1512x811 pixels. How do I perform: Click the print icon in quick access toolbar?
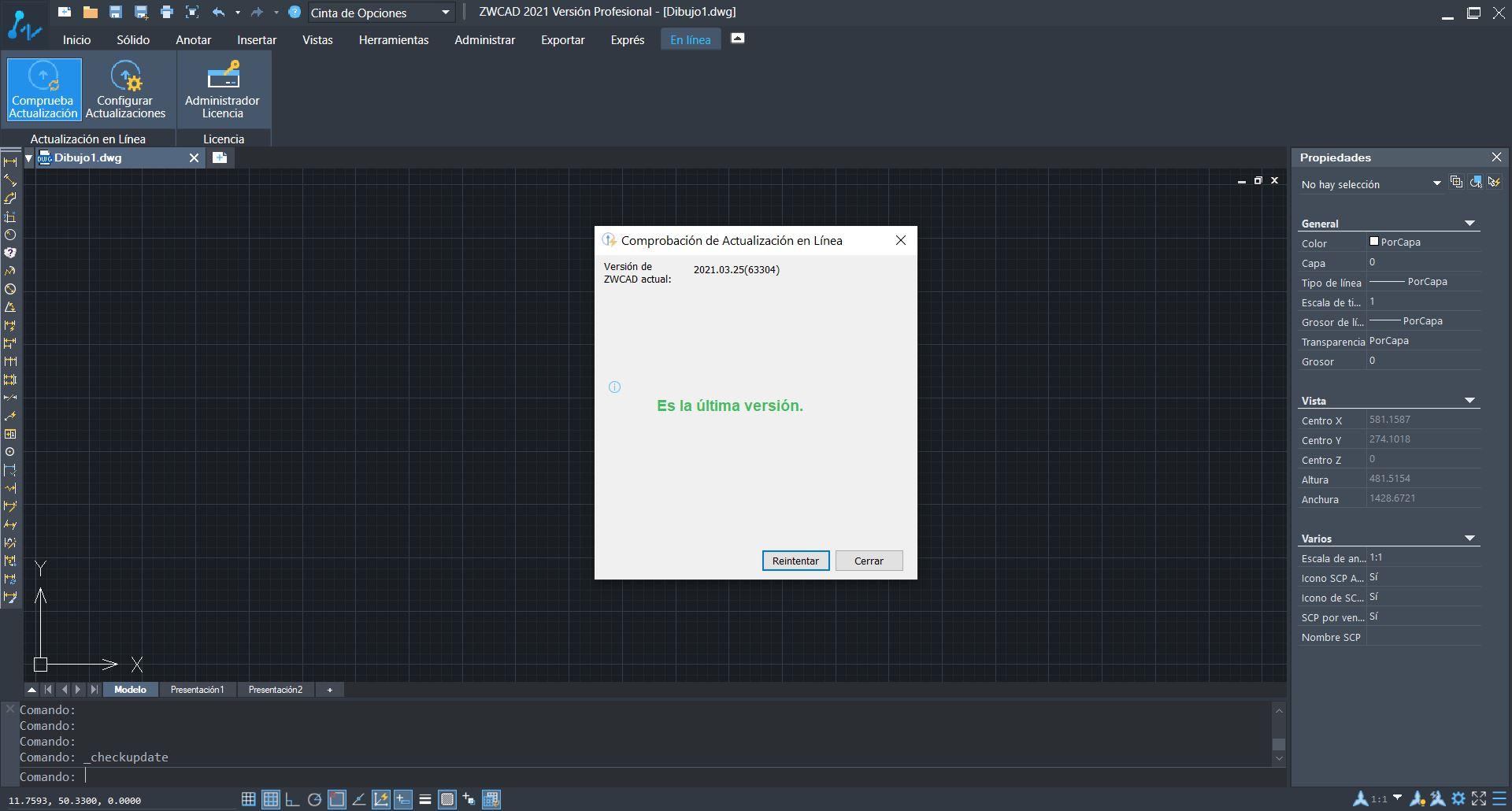[166, 12]
